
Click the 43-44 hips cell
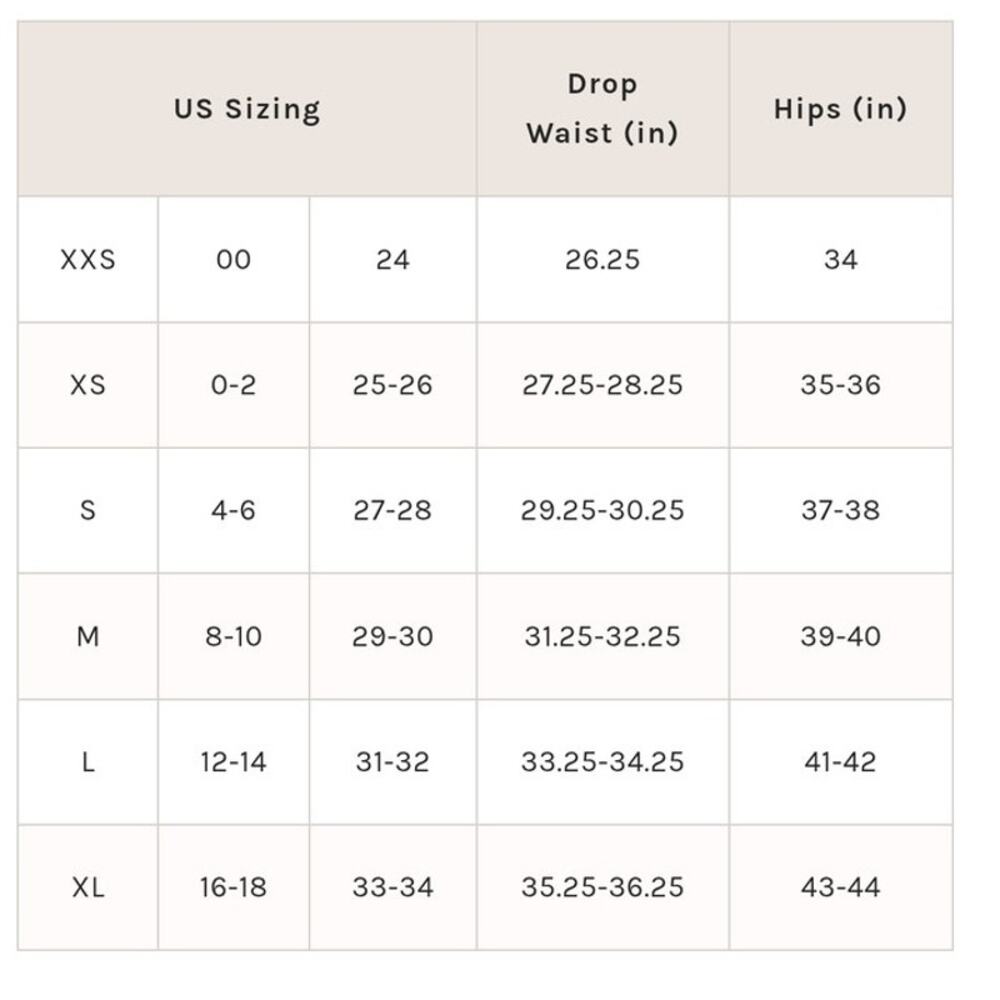[841, 888]
